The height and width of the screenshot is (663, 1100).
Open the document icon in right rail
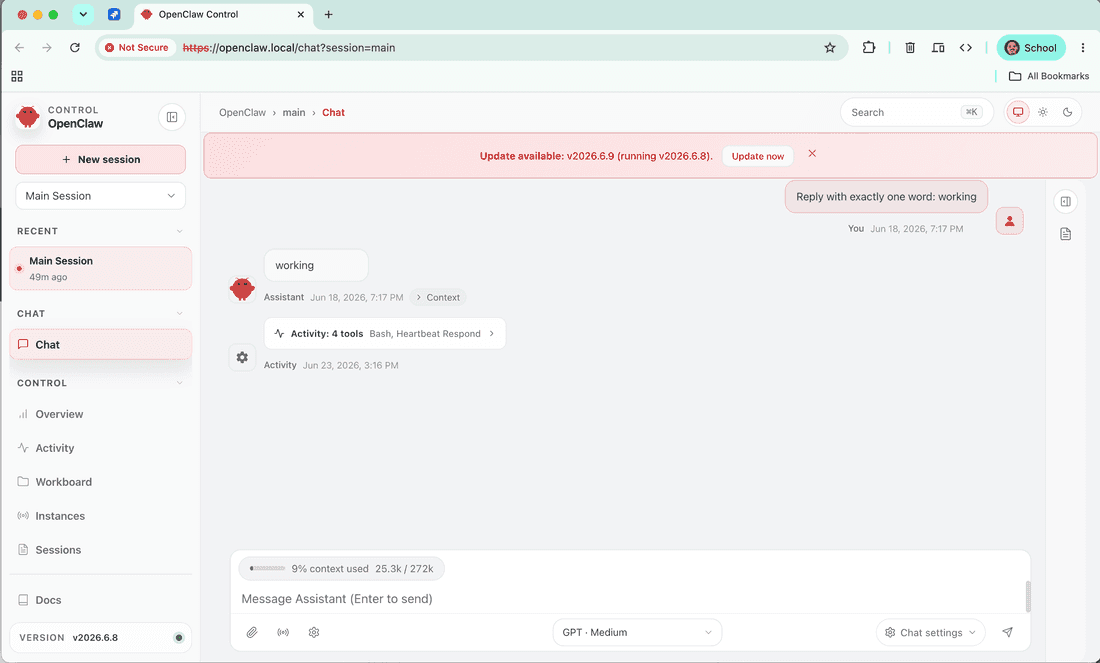pyautogui.click(x=1066, y=234)
